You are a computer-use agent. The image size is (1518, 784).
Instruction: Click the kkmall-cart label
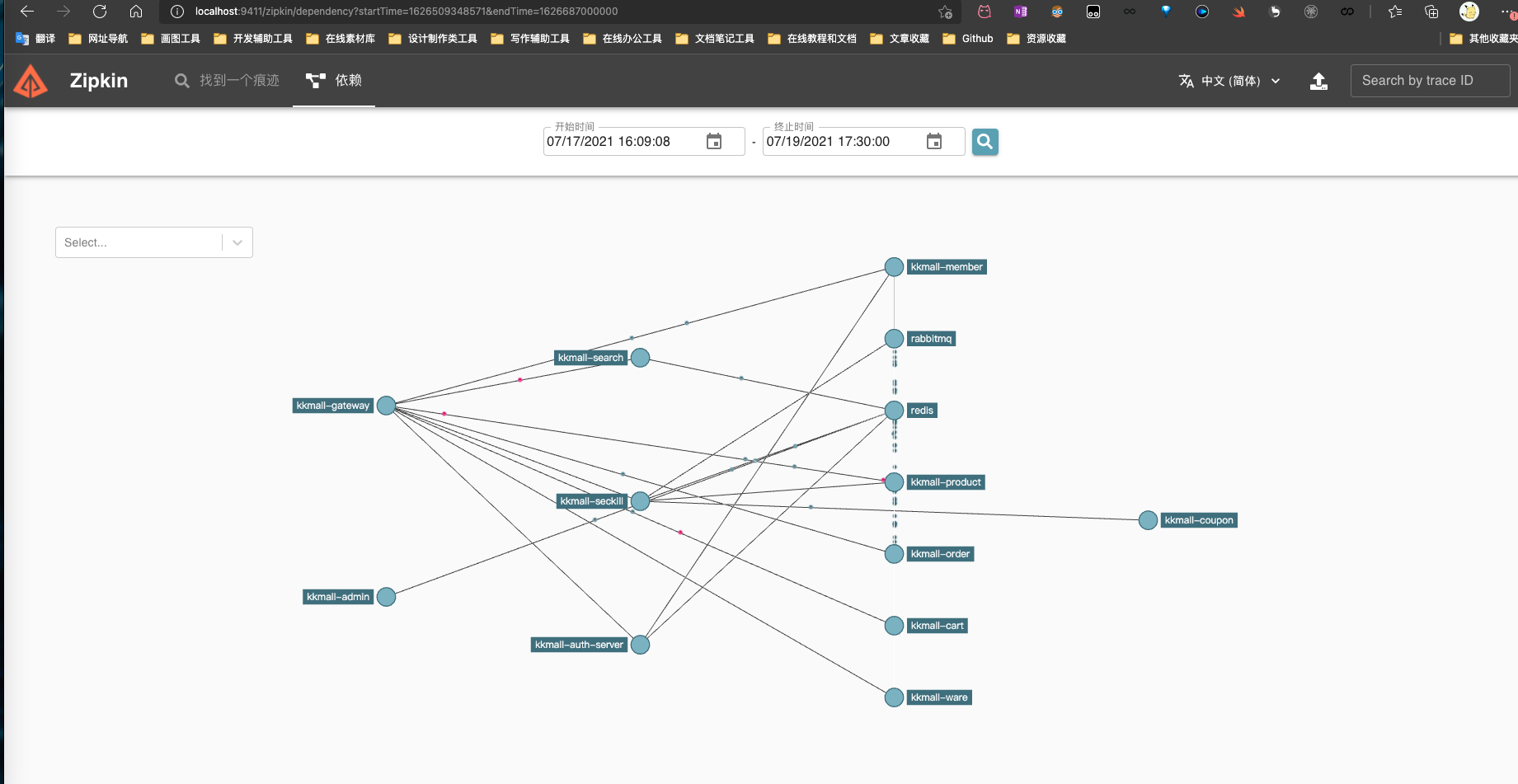point(937,626)
